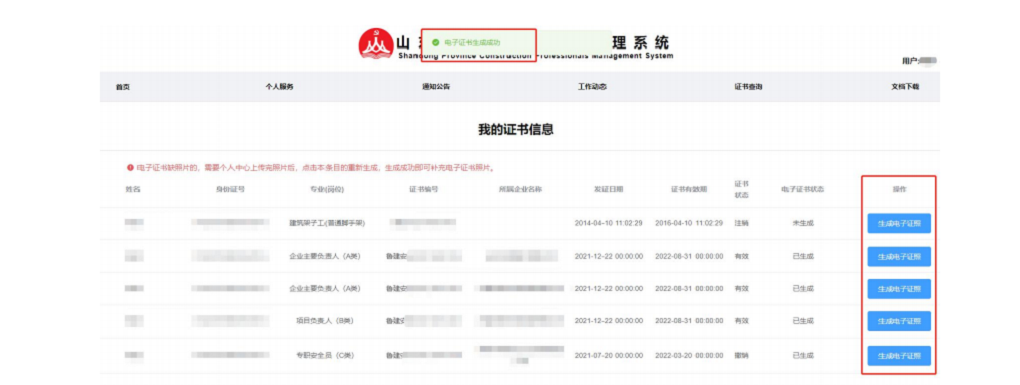This screenshot has height=385, width=1020.
Task: Click the 已生成 status in the 项目负责人 row
Action: click(x=803, y=321)
